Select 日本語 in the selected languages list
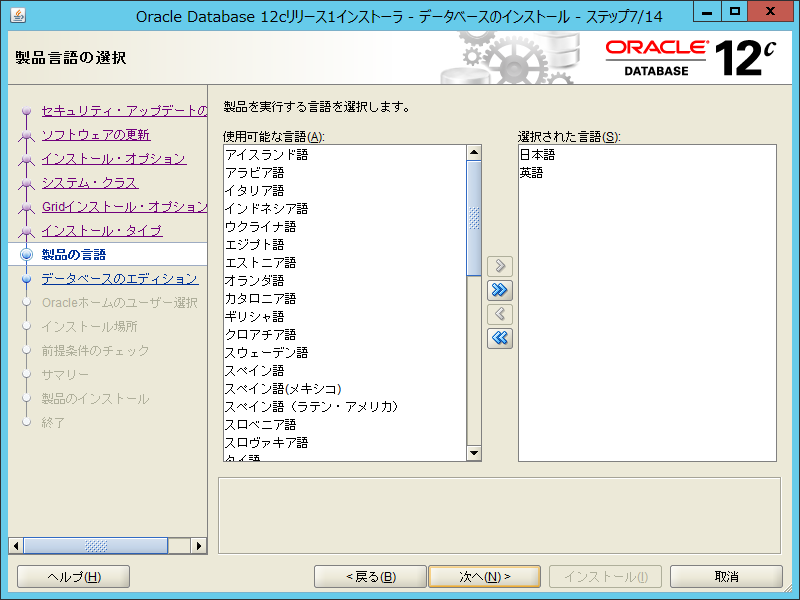The height and width of the screenshot is (600, 800). point(537,155)
